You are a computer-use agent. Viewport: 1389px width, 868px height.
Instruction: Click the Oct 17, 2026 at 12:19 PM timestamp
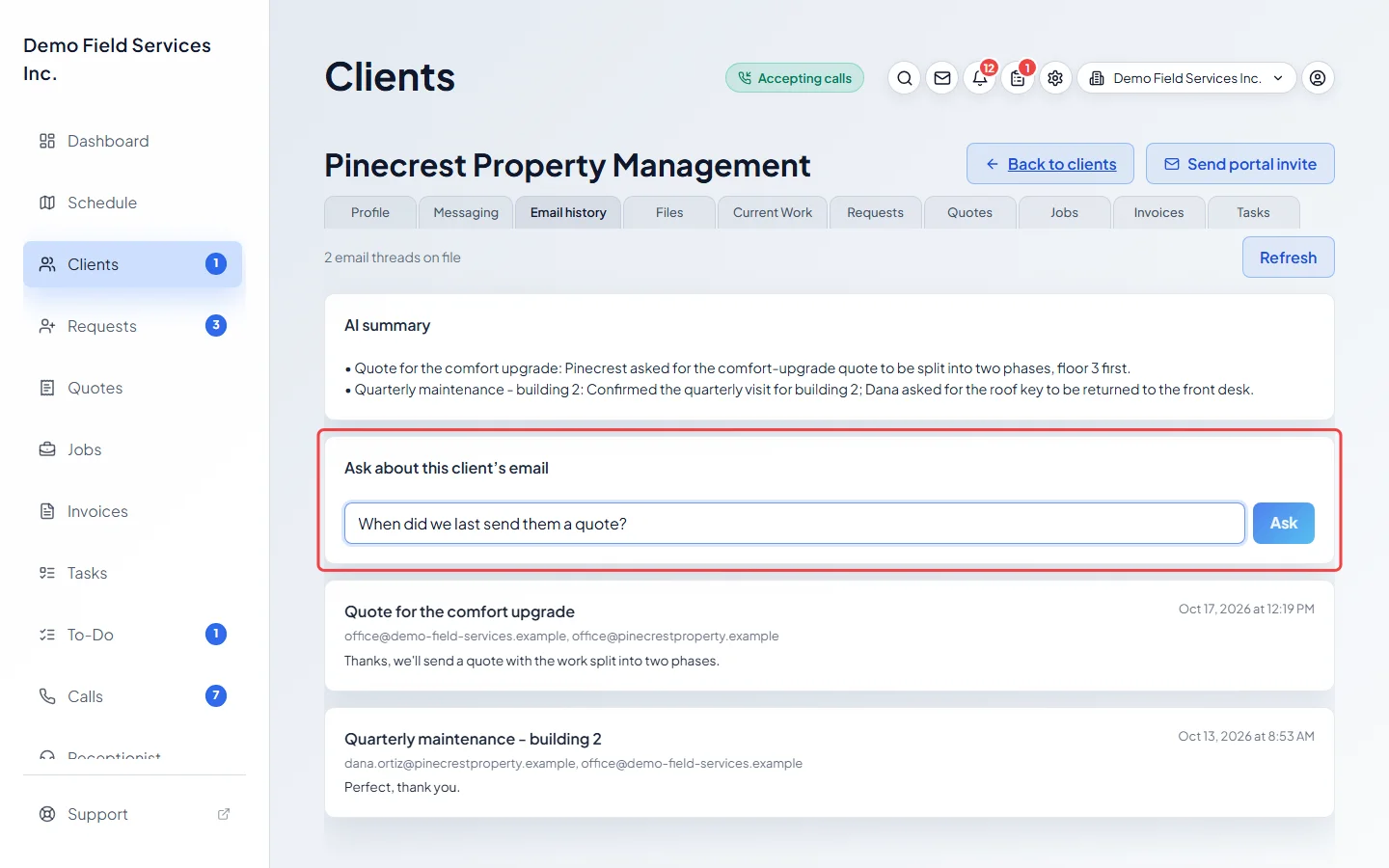(1246, 610)
